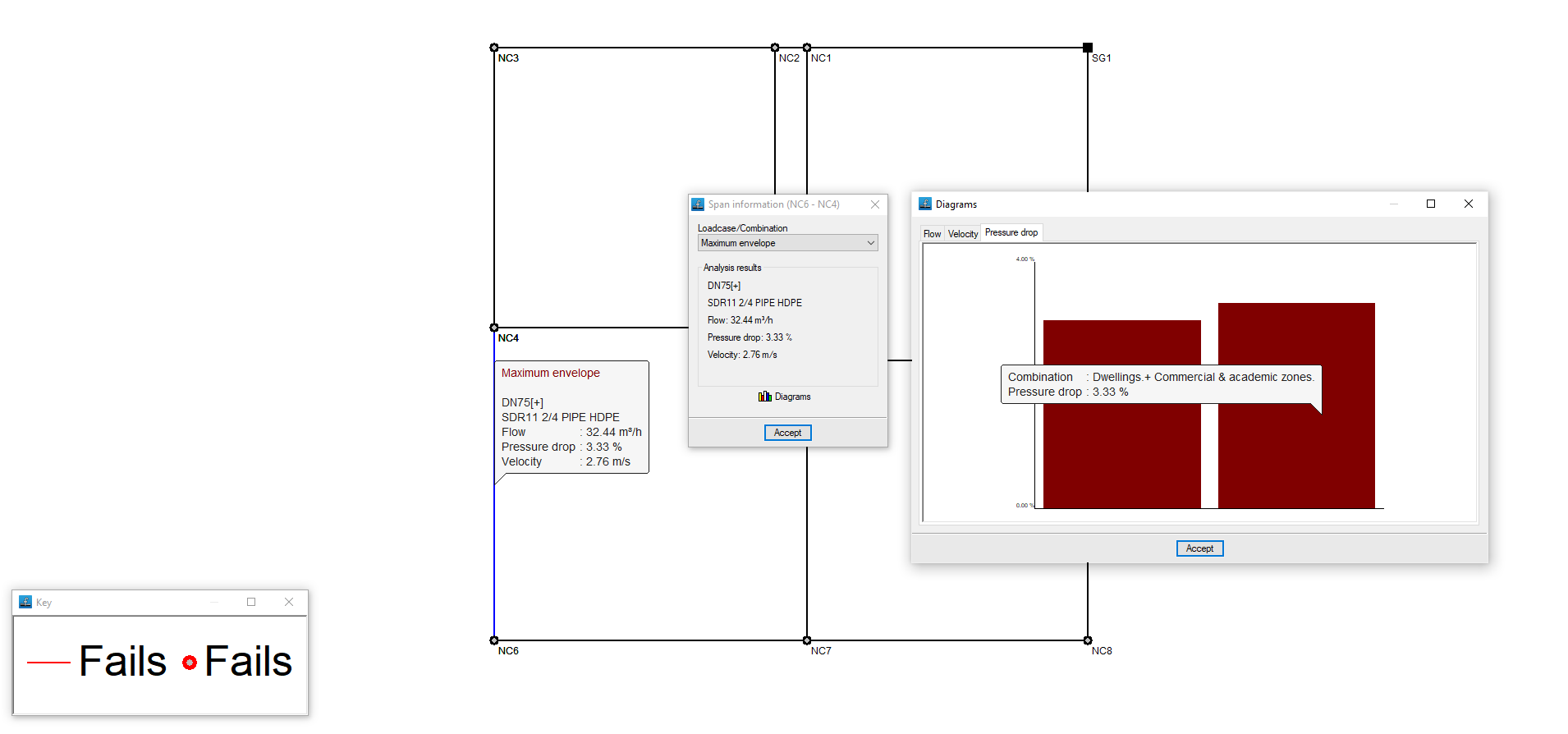Select node NC4 junction marker
This screenshot has width=1568, height=734.
[x=494, y=328]
